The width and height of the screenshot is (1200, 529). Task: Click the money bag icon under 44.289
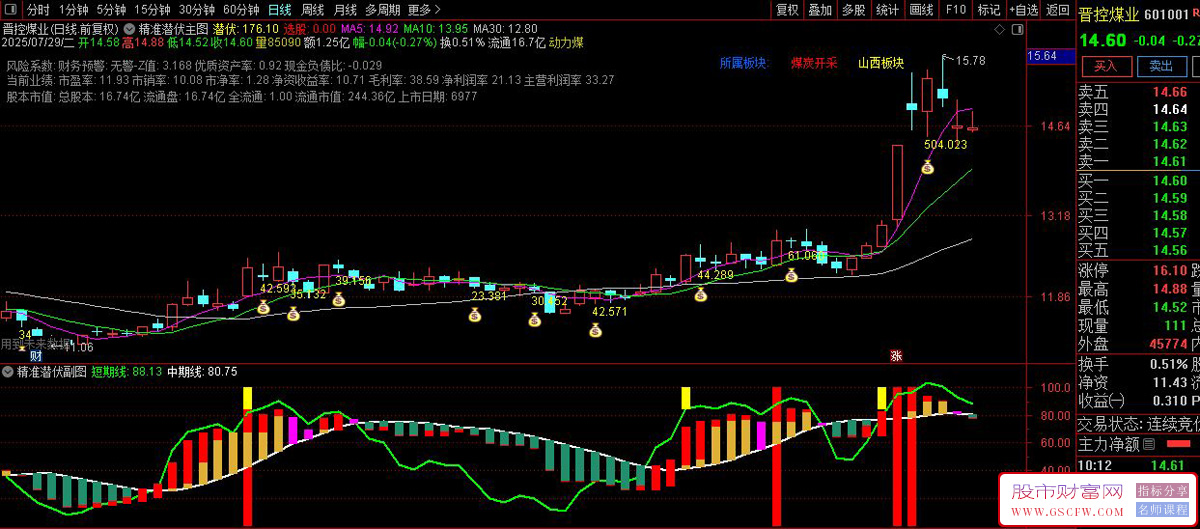click(x=701, y=294)
